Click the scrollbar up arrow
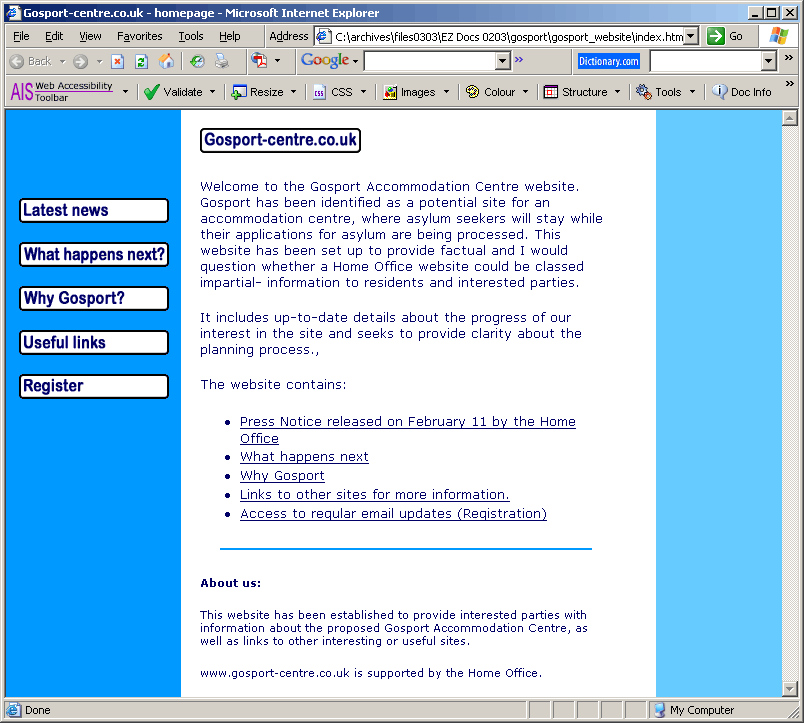Viewport: 804px width, 723px height. click(790, 118)
